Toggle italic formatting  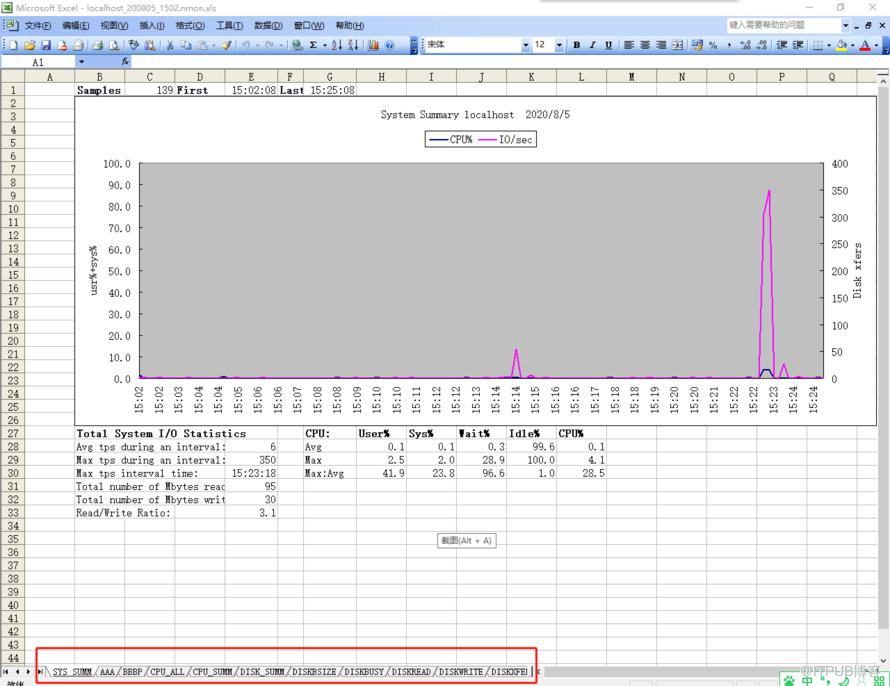[593, 45]
